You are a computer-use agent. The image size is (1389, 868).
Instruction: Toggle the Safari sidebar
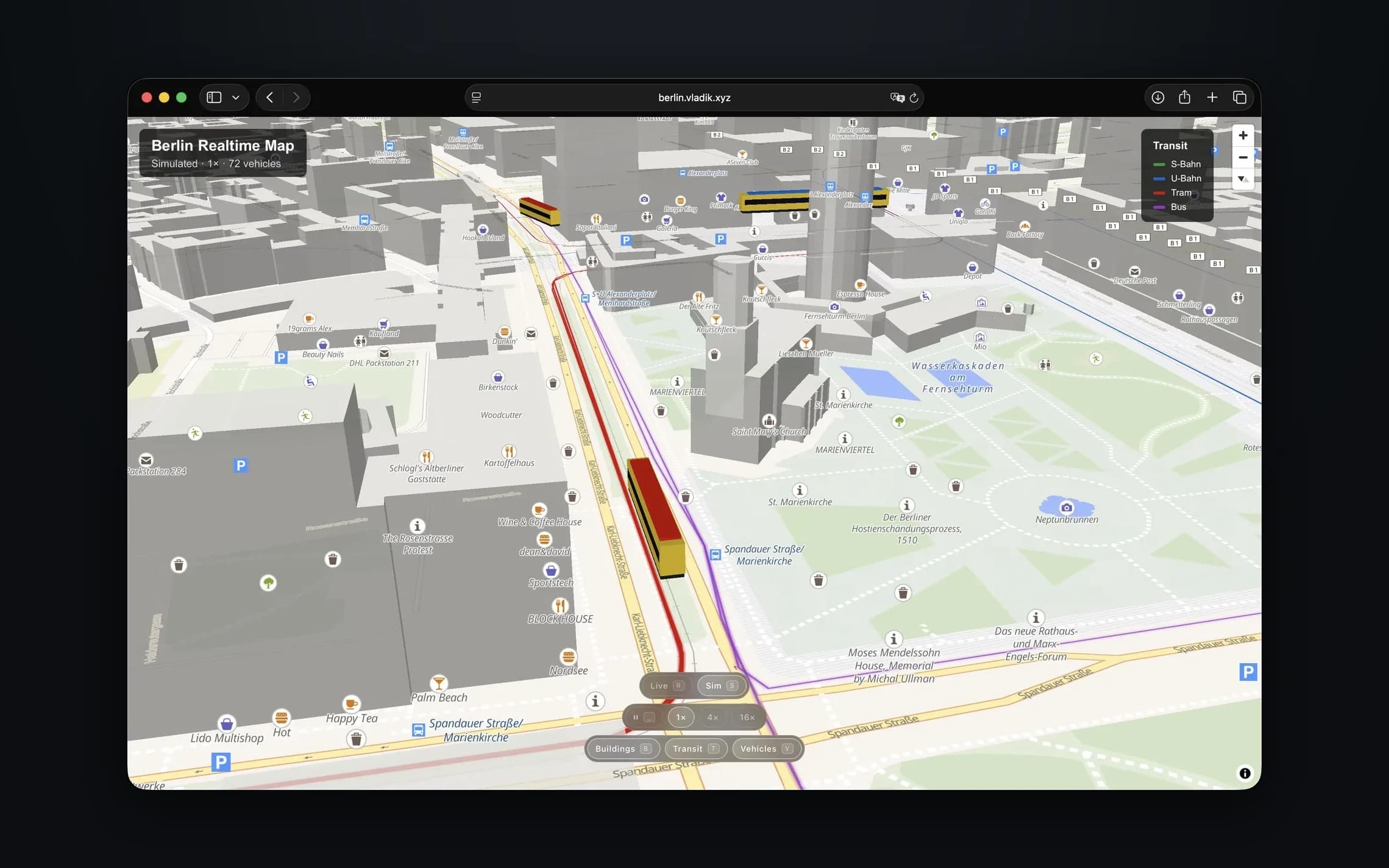[214, 98]
